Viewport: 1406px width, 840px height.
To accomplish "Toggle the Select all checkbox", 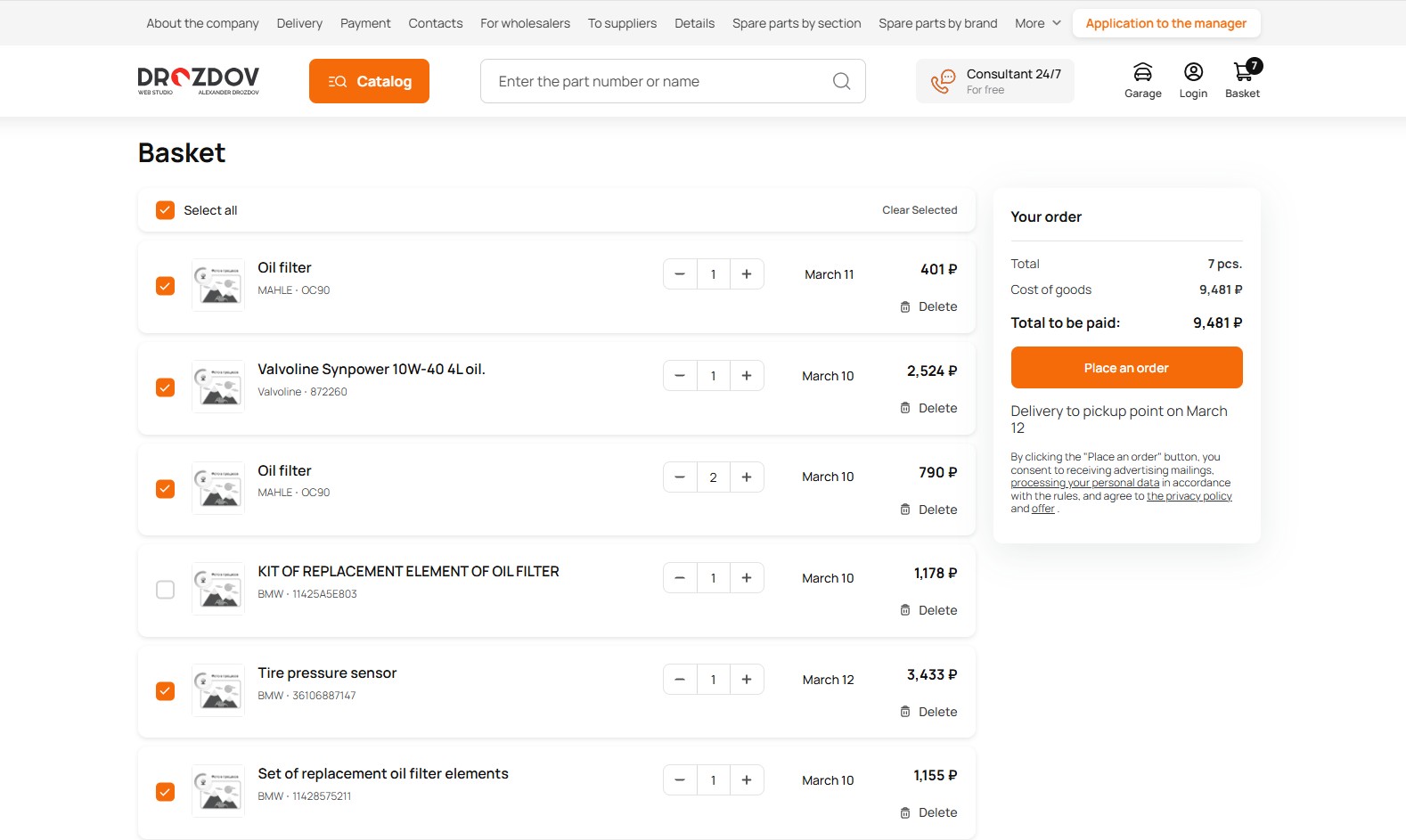I will [166, 210].
